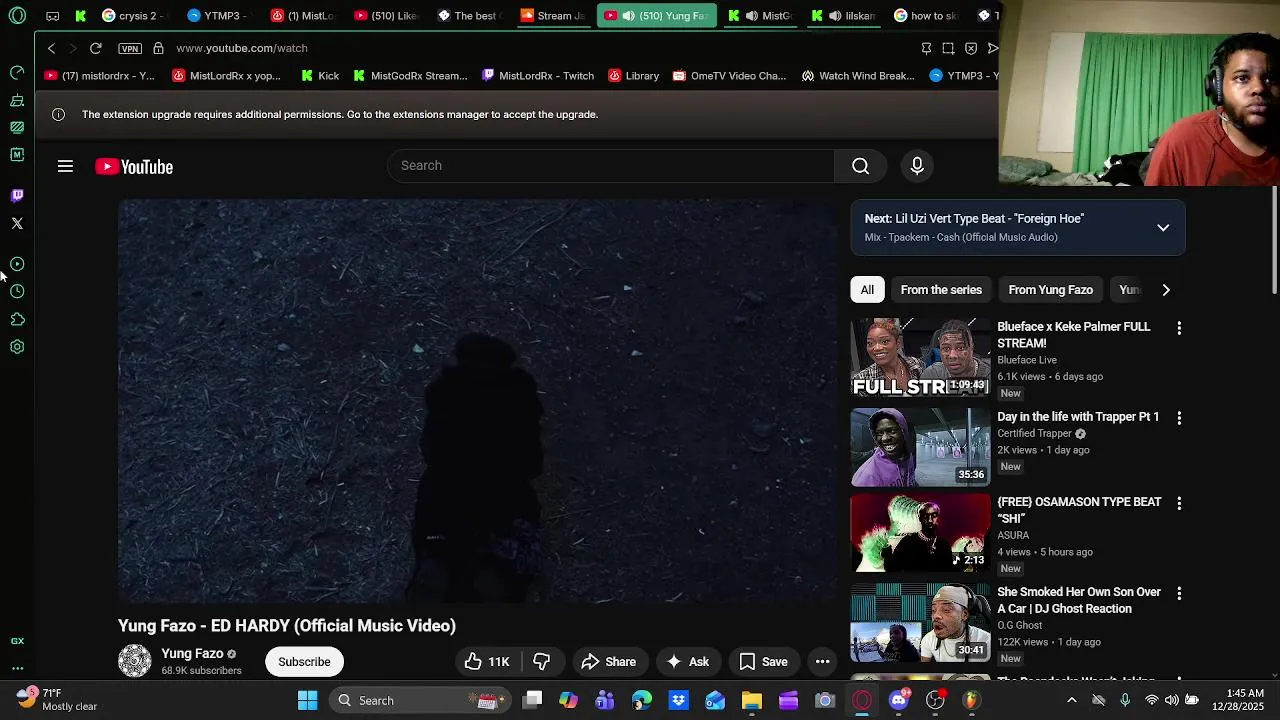Share the Yung Fazo video
Image resolution: width=1280 pixels, height=720 pixels.
[x=608, y=661]
